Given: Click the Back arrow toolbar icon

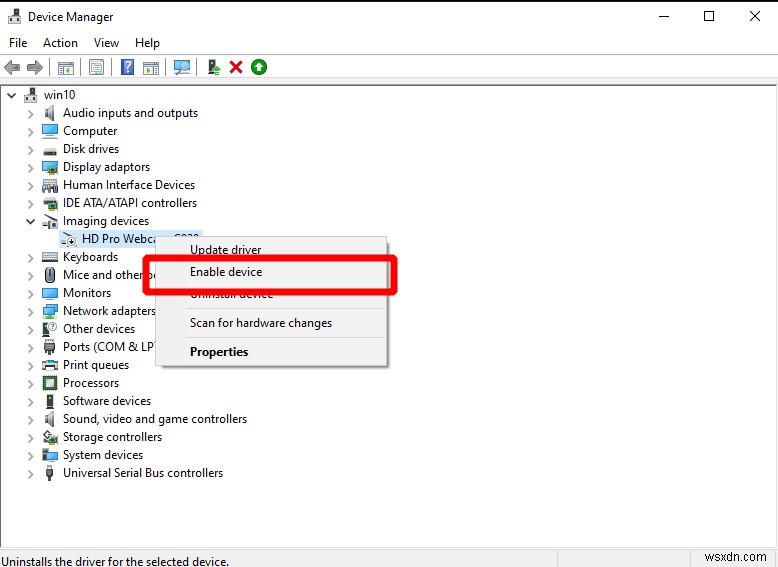Looking at the screenshot, I should 12,67.
